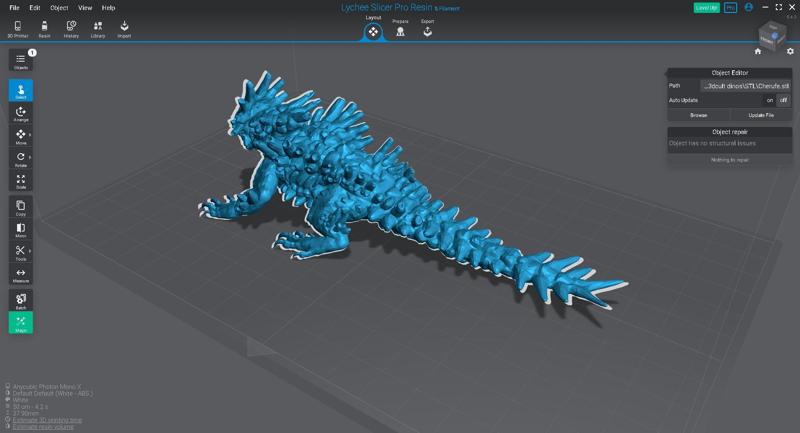Select the Measure tool
Screen dimensions: 800x433
[21, 274]
